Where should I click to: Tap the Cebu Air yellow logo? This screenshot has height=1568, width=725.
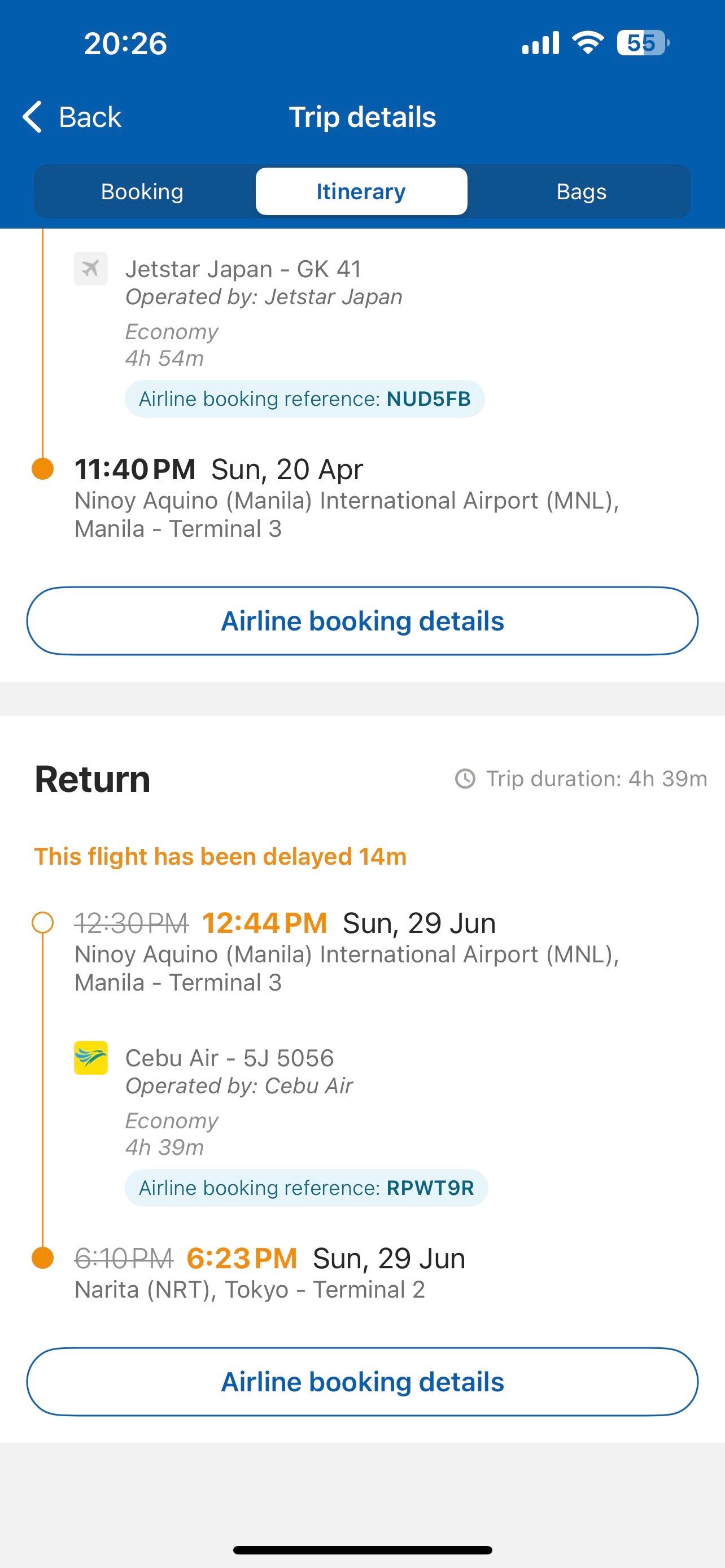[91, 1057]
